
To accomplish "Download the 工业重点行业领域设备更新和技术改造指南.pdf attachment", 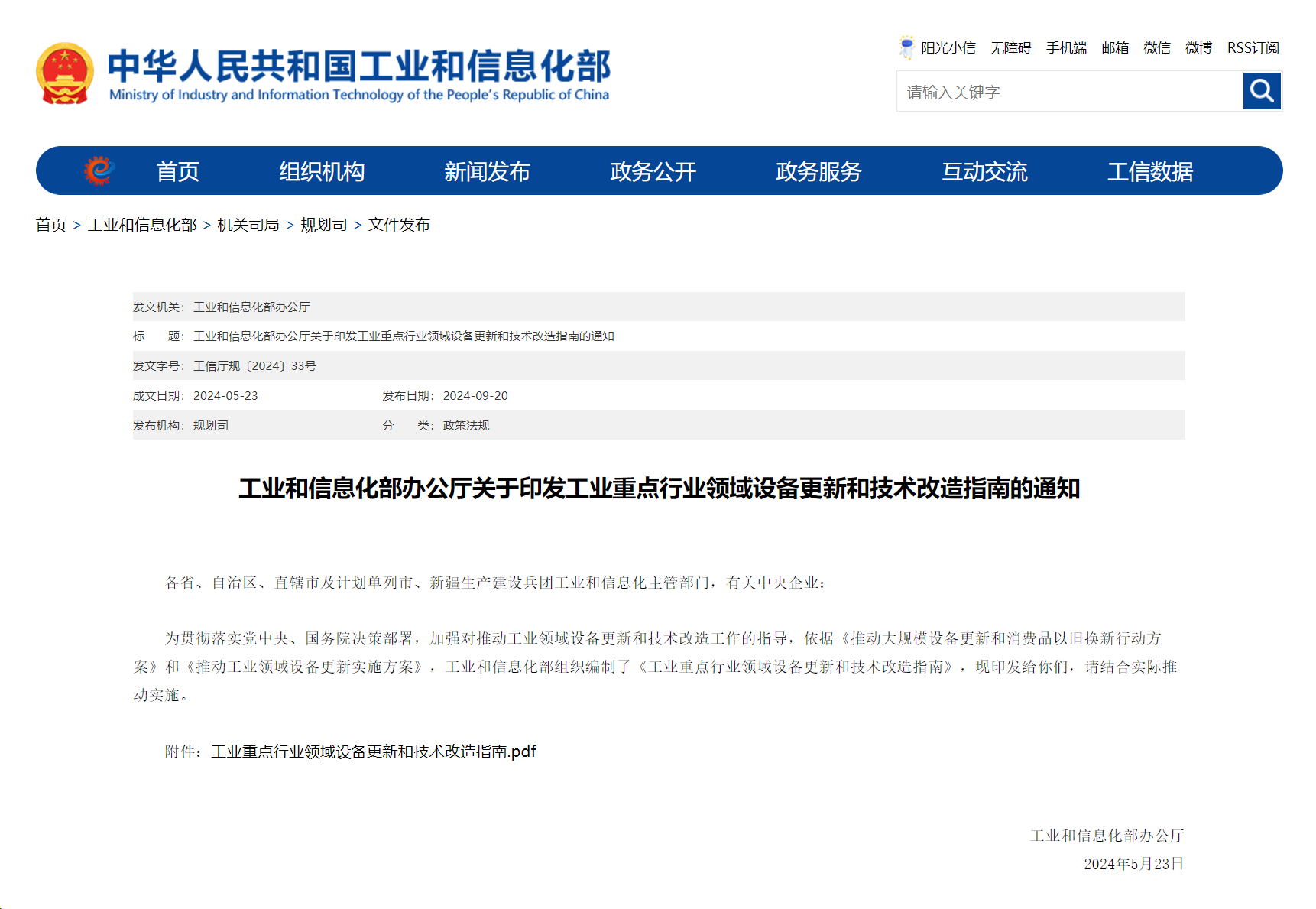I will tap(374, 752).
